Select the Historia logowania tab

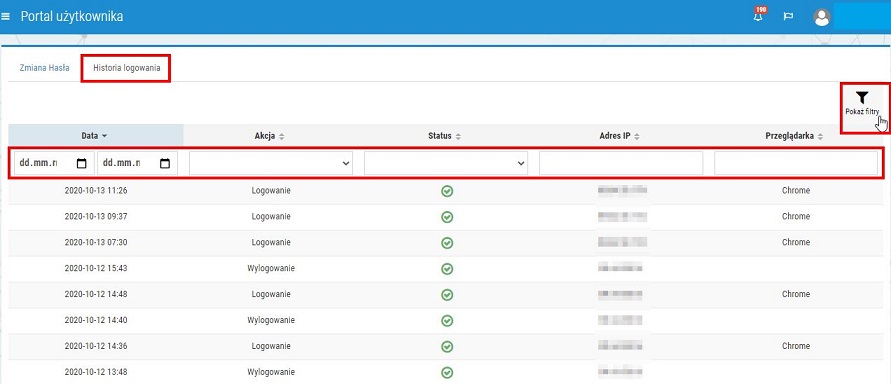pyautogui.click(x=126, y=68)
